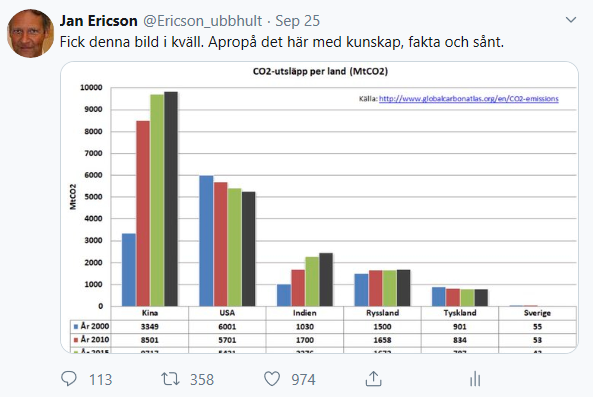Open the CO2-utsläpp chart image
The width and height of the screenshot is (593, 397).
pyautogui.click(x=319, y=207)
